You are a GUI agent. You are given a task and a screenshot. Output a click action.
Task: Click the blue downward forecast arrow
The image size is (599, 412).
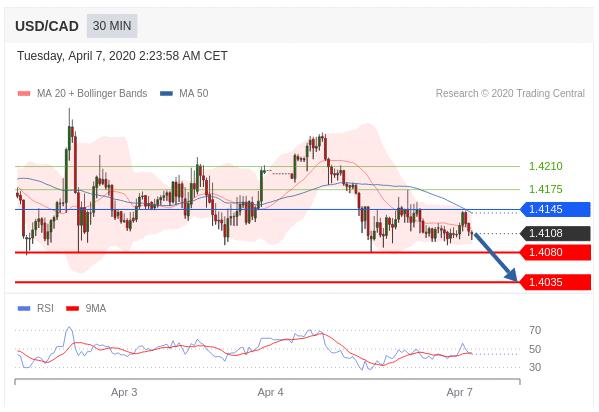tap(496, 257)
